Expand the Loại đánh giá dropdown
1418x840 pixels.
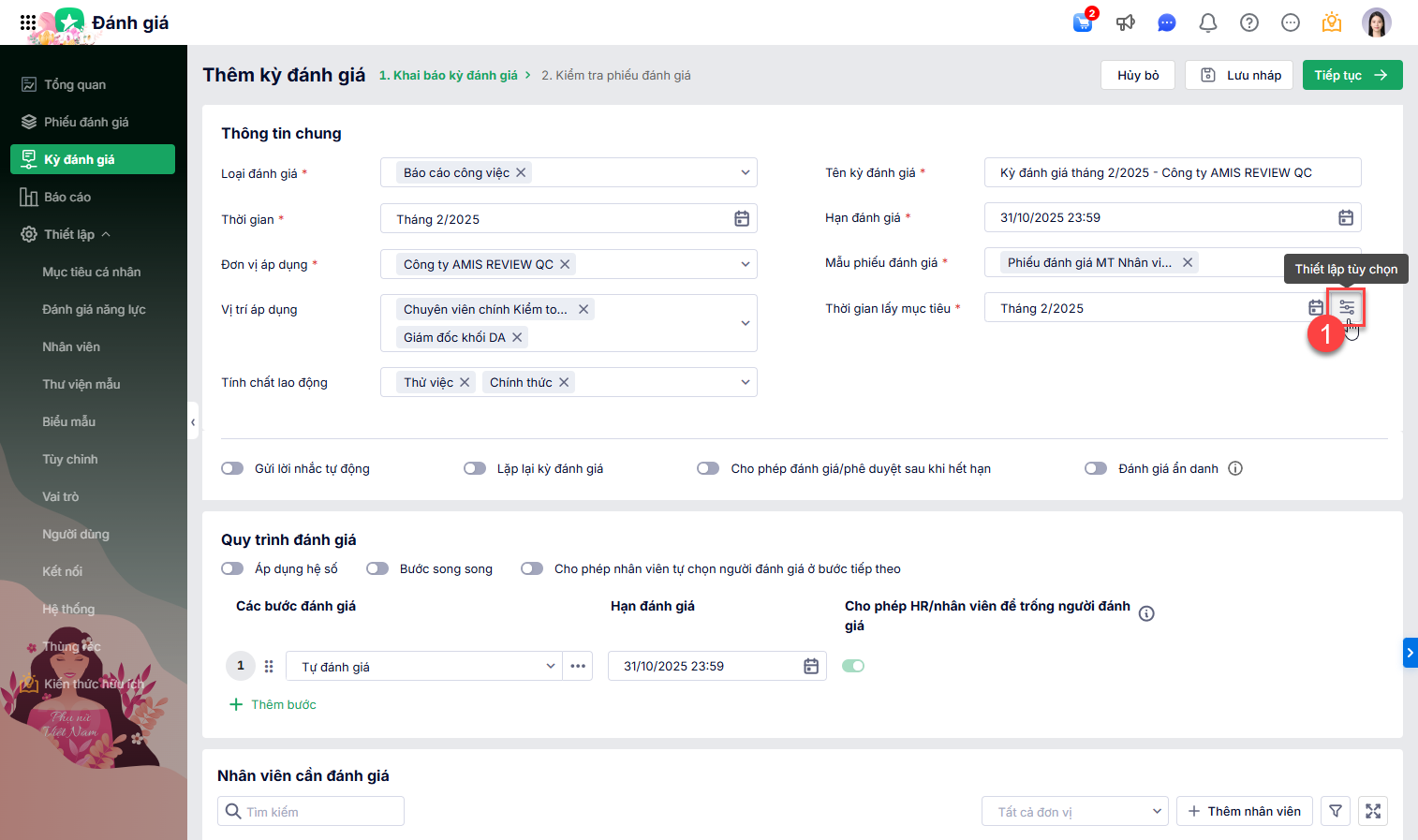[x=746, y=172]
